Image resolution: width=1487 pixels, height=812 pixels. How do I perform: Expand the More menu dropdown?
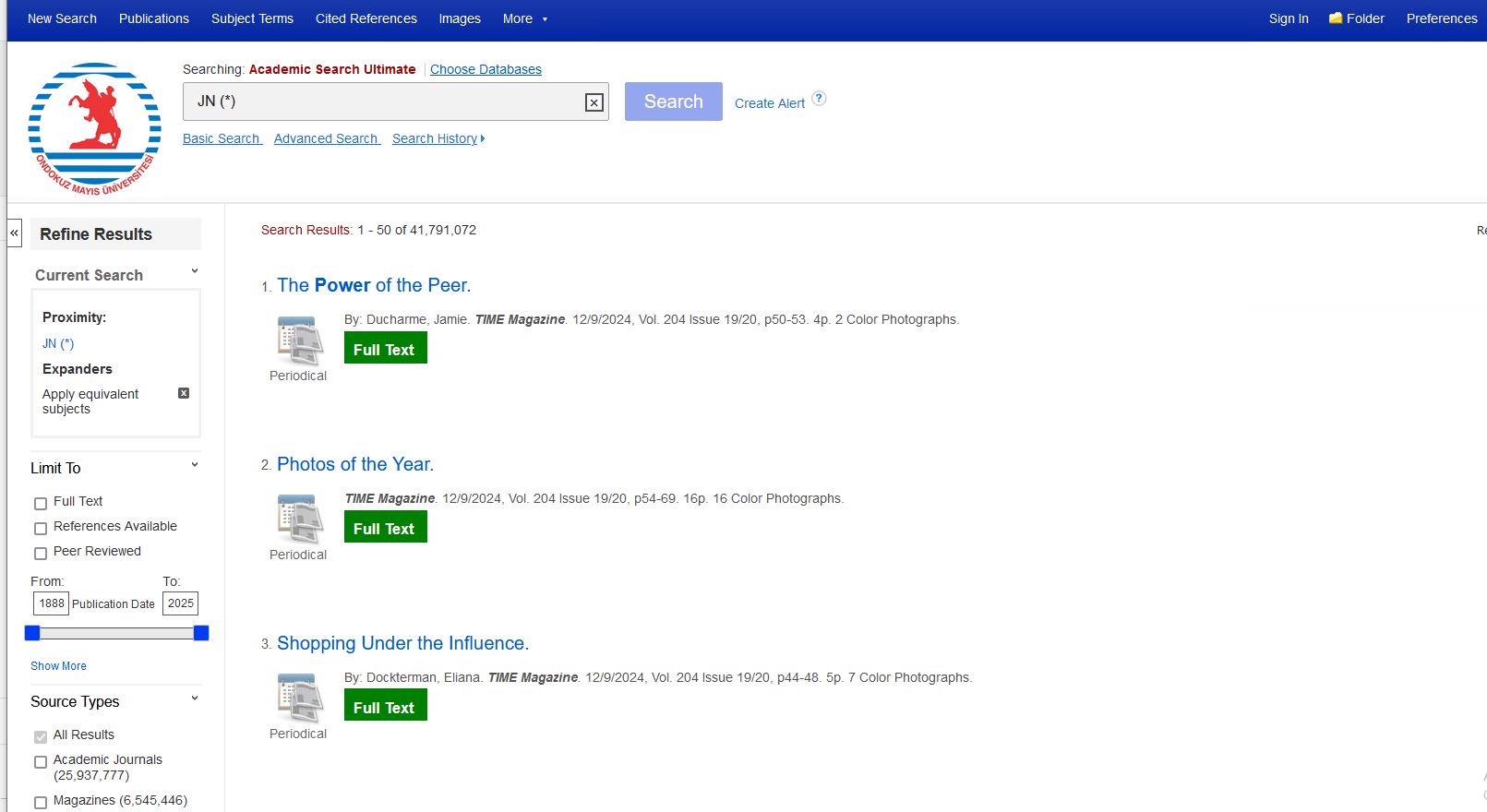tap(525, 18)
